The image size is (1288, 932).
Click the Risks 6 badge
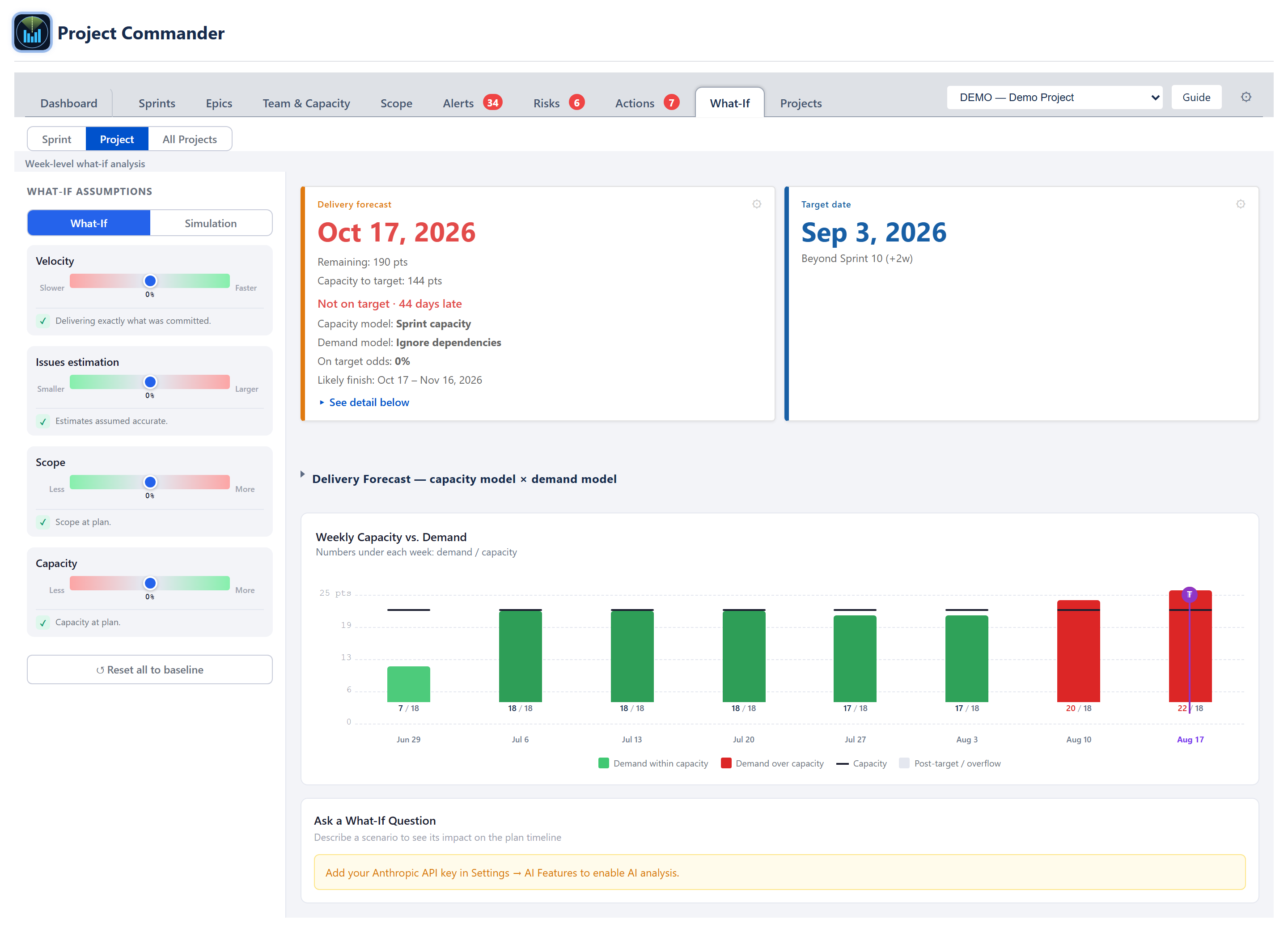(576, 103)
